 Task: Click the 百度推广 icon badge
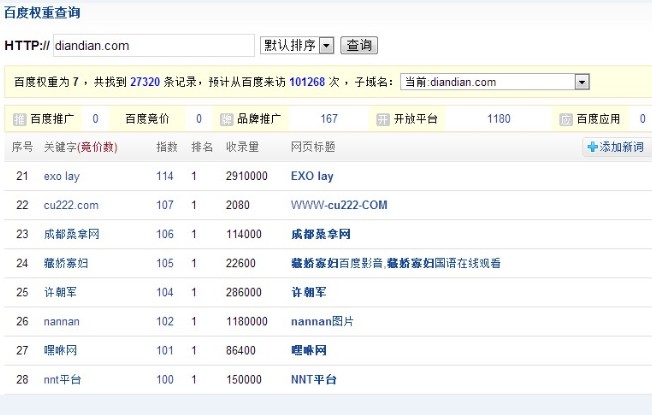coord(20,119)
